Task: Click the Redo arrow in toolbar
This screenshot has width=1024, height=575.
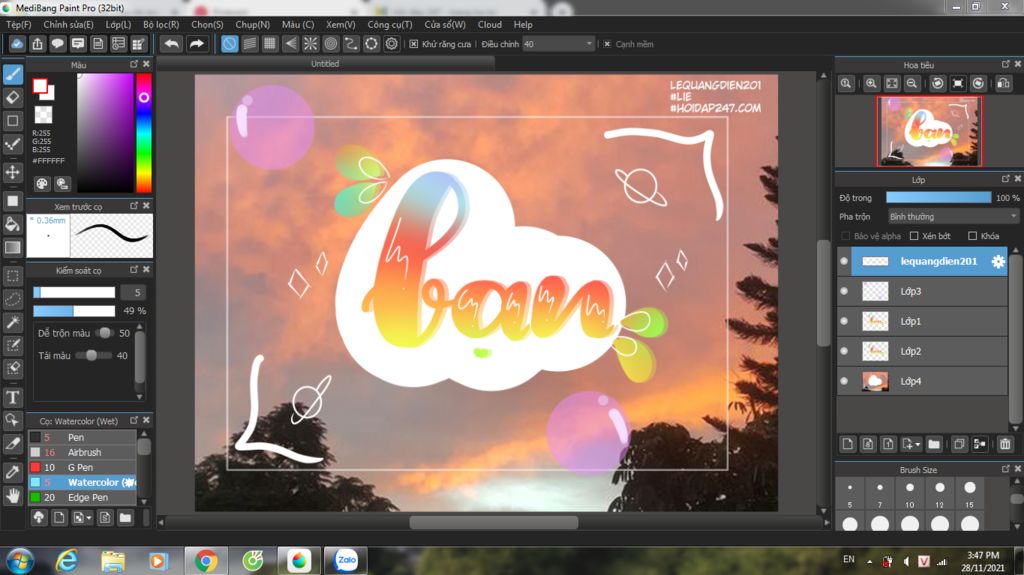Action: point(196,44)
